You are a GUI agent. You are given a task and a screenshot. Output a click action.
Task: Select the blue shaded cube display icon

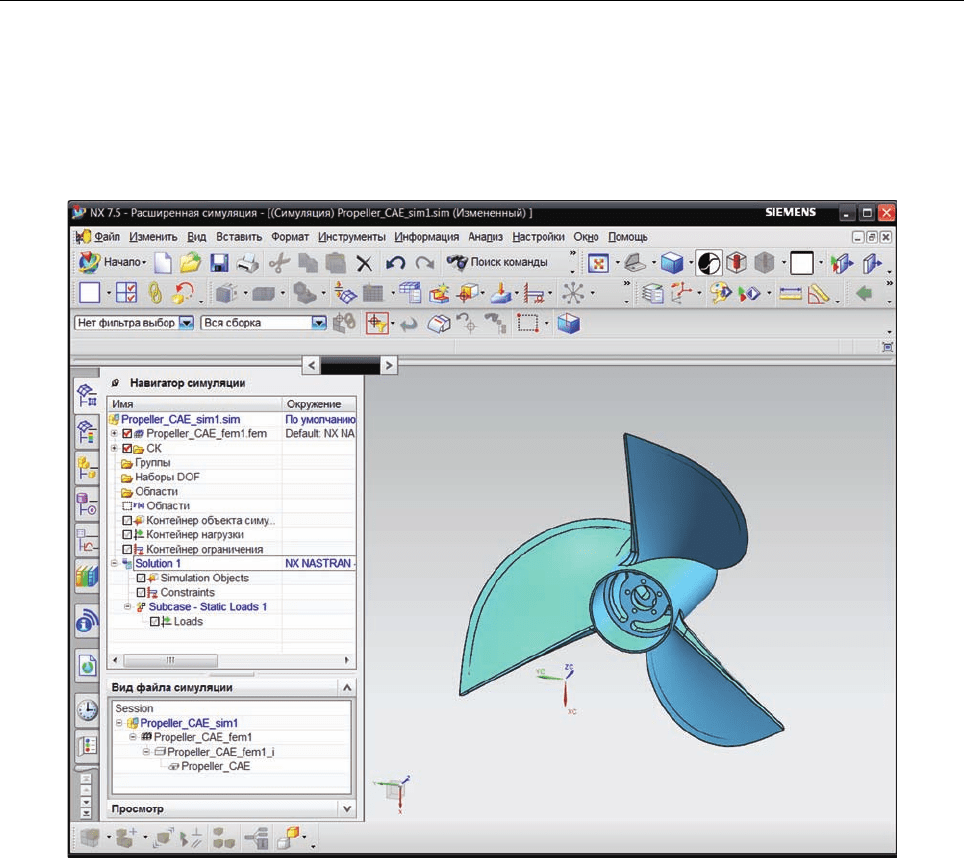click(x=672, y=263)
